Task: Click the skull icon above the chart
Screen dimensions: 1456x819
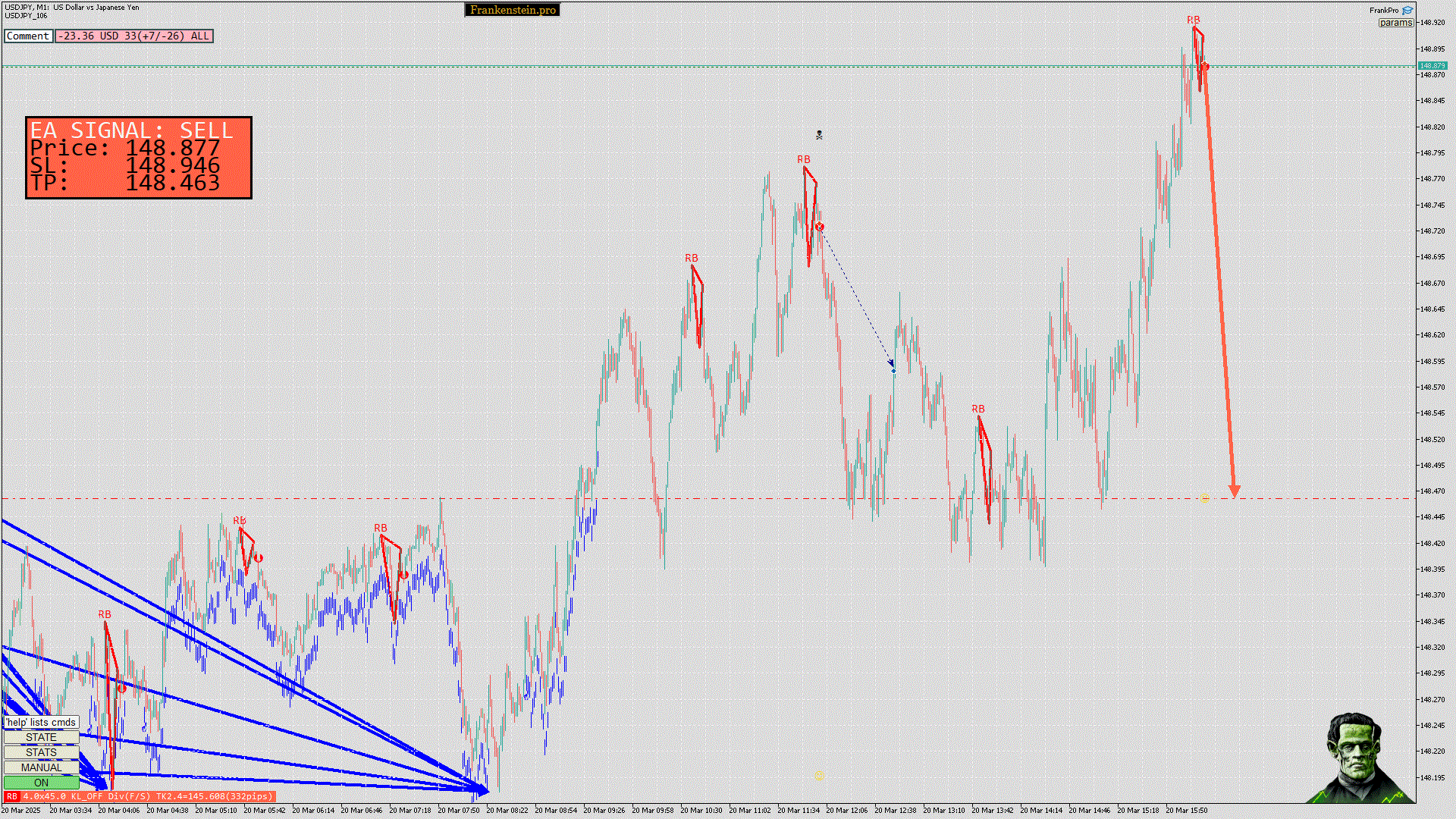Action: [x=819, y=135]
